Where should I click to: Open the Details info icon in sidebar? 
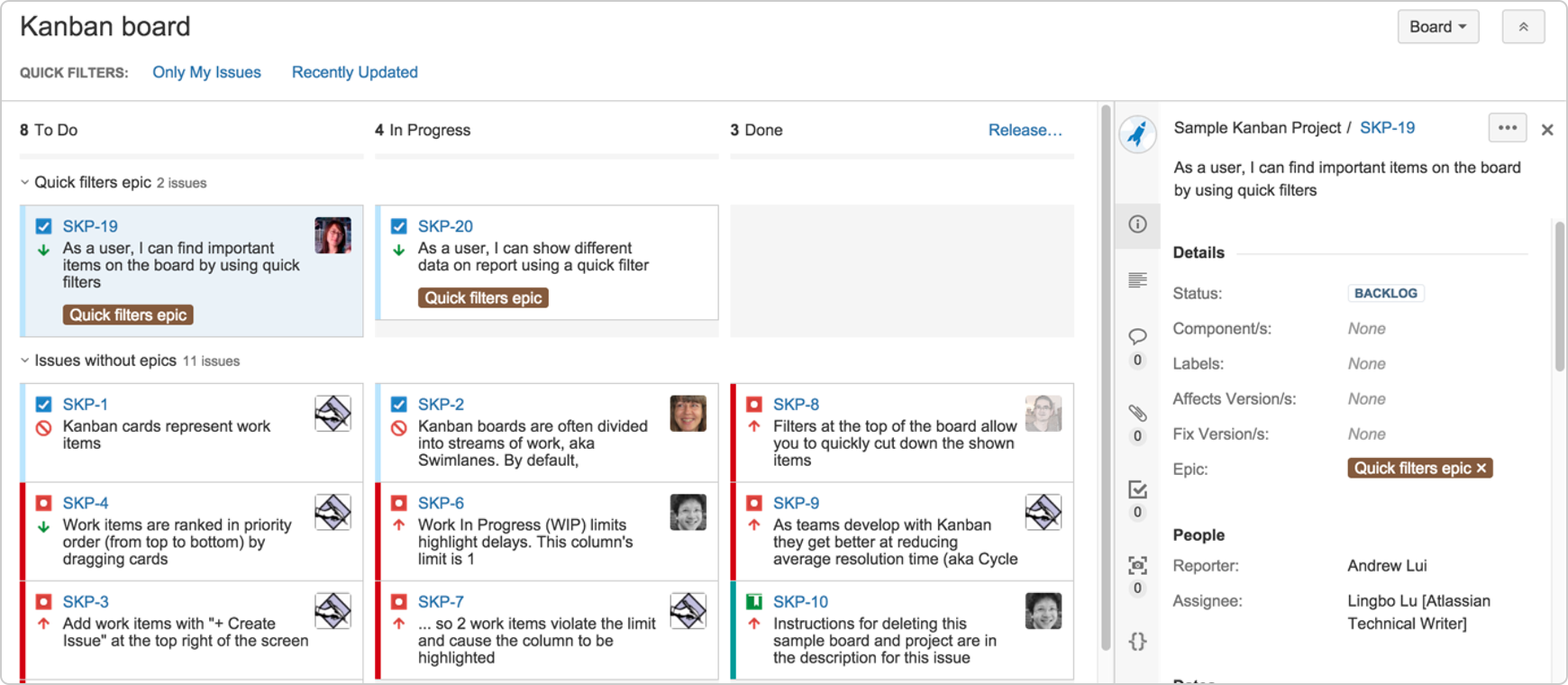click(1137, 224)
